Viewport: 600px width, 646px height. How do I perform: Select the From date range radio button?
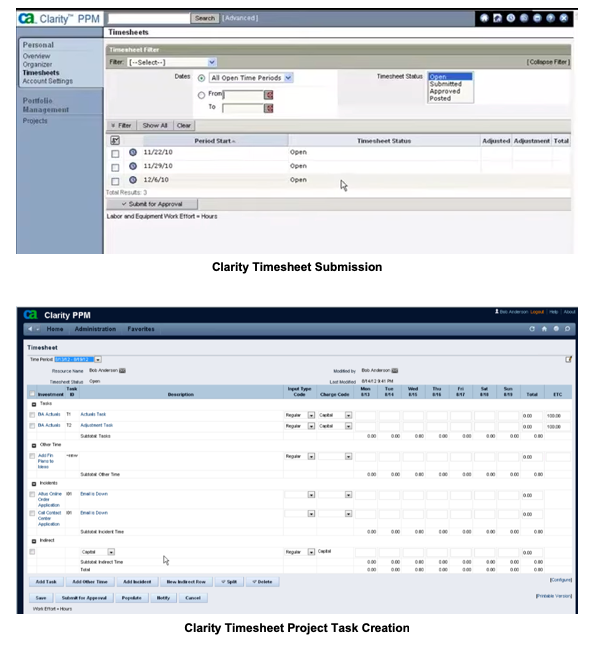point(202,95)
